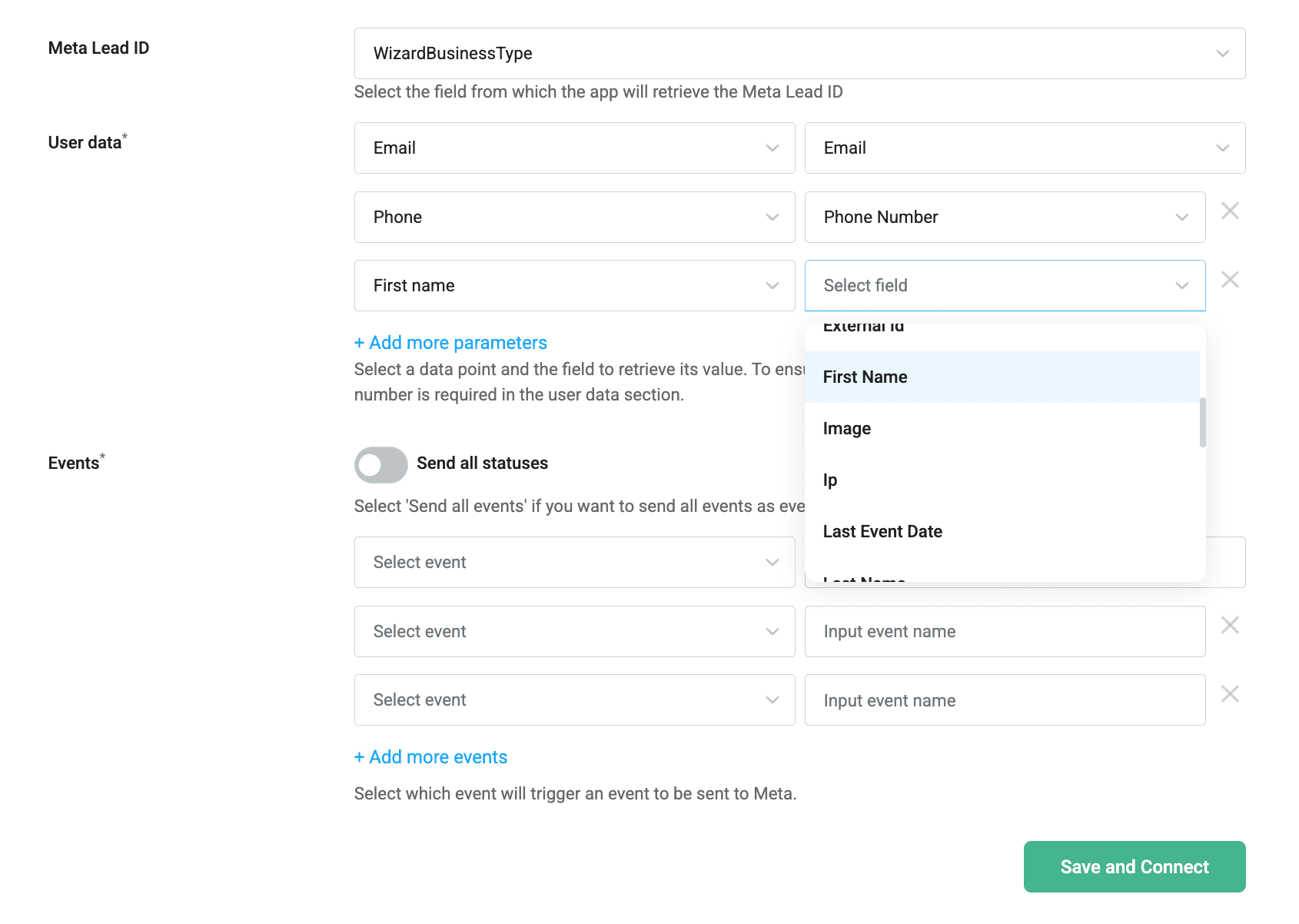Open the Email field dropdown on right
Screen dimensions: 1299x924
tap(1025, 148)
